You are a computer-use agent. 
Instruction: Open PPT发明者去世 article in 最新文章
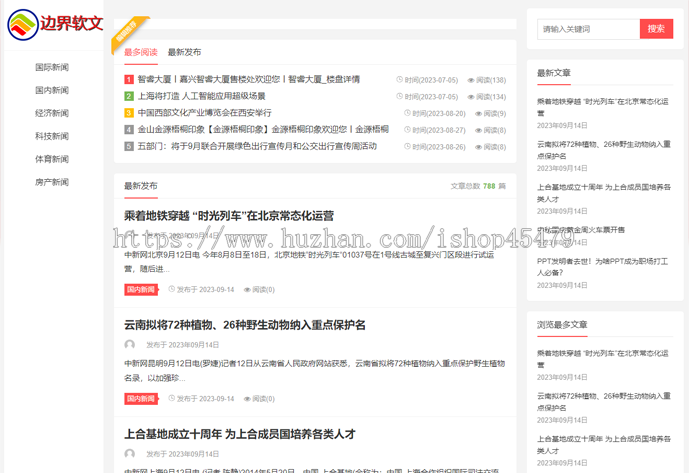pos(602,267)
